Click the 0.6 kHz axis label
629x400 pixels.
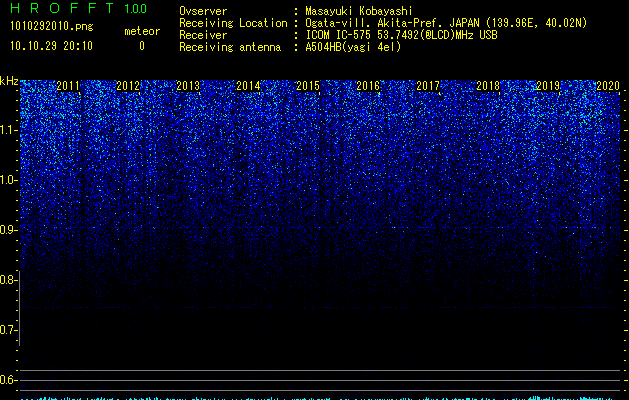pos(9,380)
